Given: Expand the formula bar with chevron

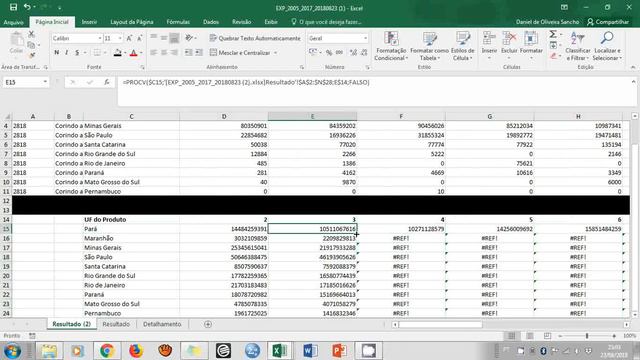Looking at the screenshot, I should pyautogui.click(x=633, y=82).
